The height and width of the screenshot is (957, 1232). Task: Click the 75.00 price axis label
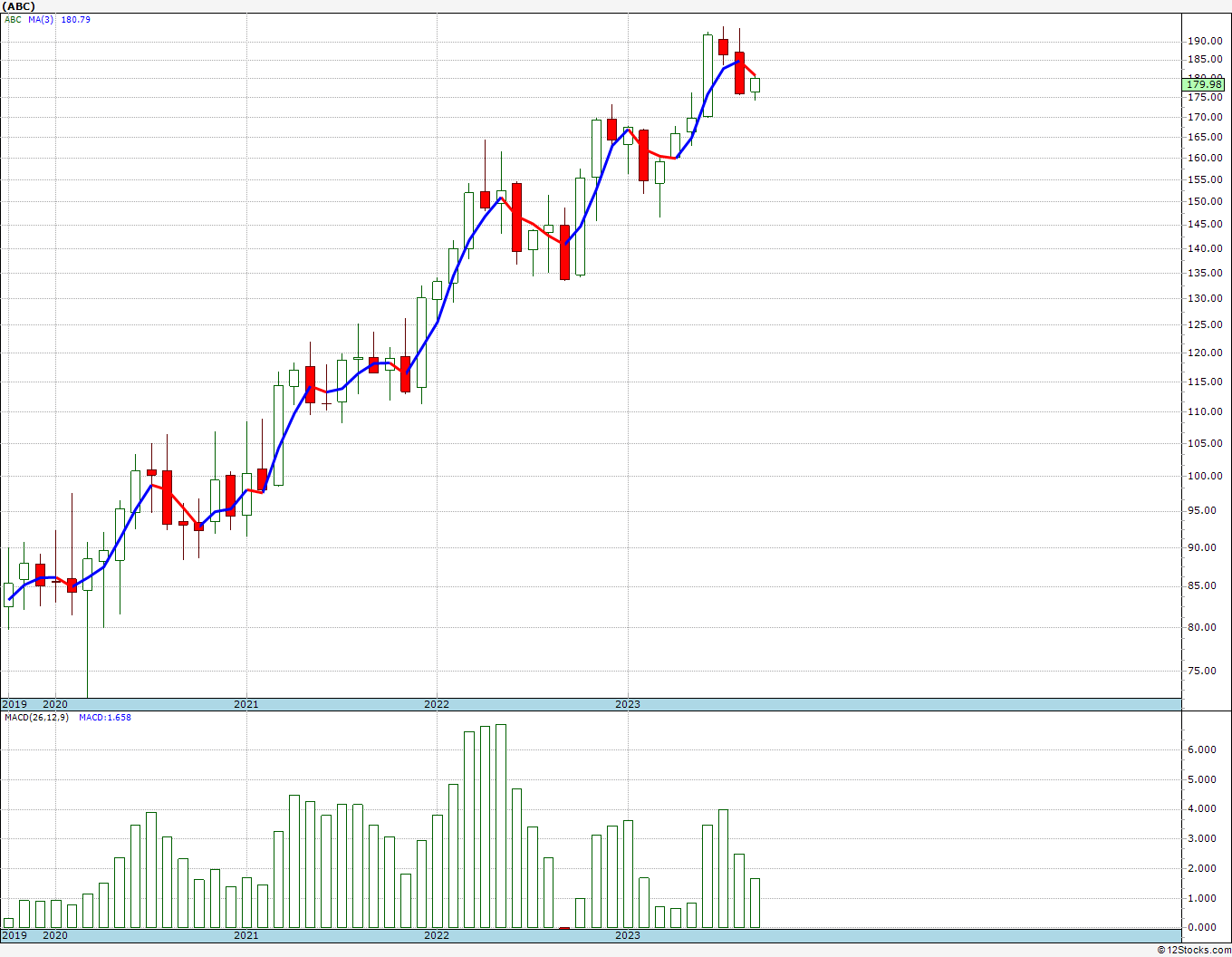pyautogui.click(x=1204, y=672)
